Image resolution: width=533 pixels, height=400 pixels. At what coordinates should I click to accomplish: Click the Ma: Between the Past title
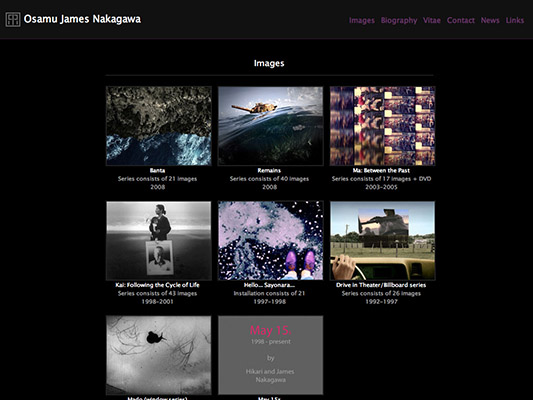coord(381,170)
